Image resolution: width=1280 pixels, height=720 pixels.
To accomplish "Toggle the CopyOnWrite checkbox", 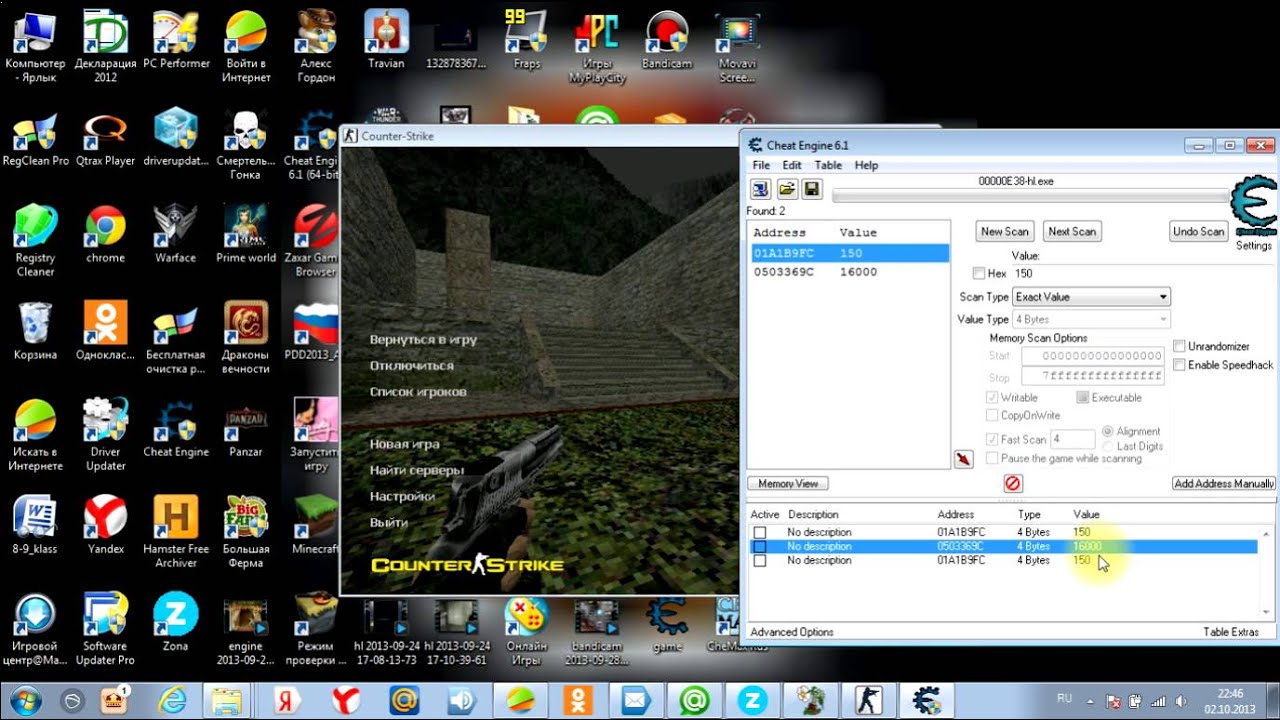I will (992, 415).
